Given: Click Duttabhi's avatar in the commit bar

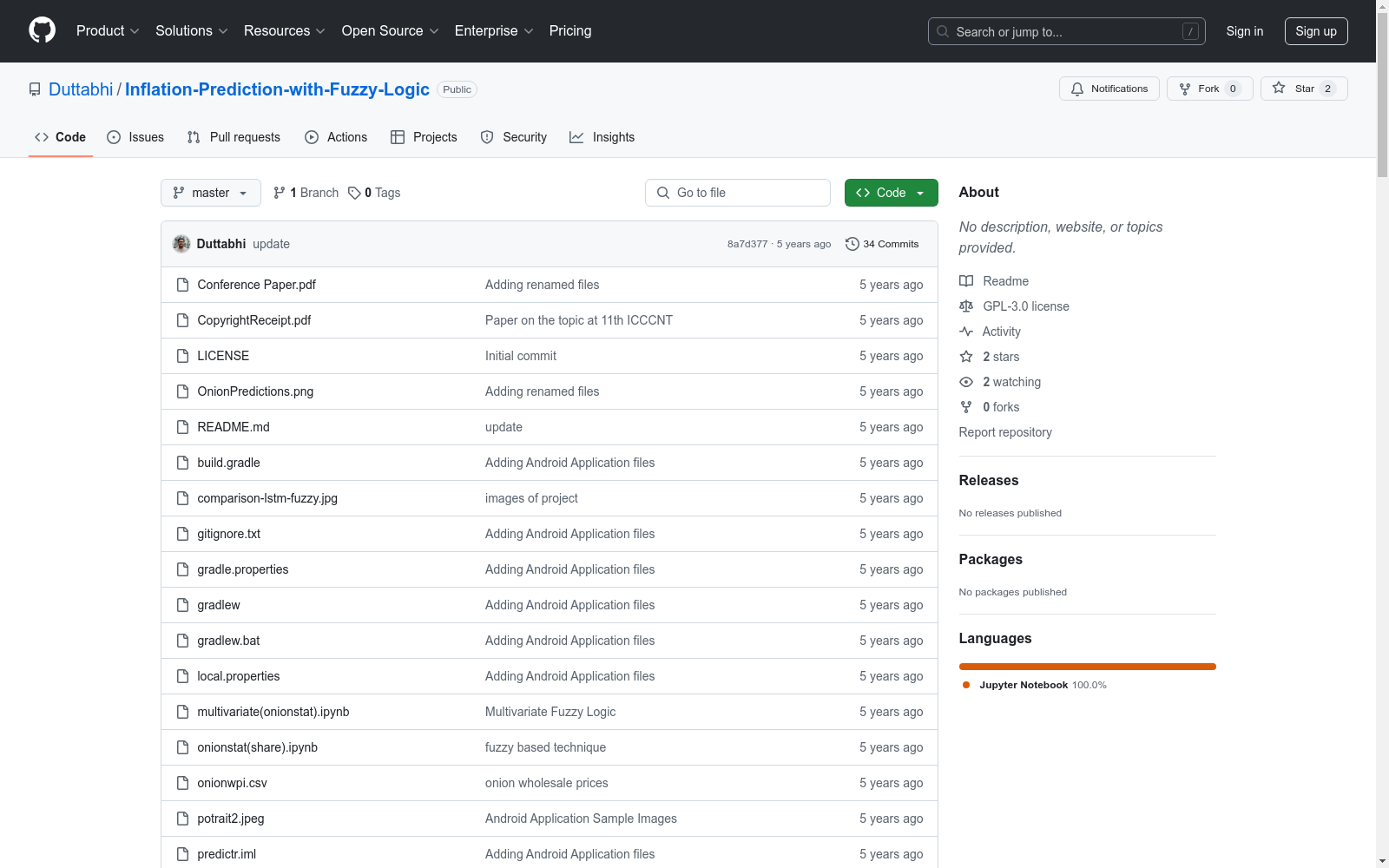Looking at the screenshot, I should [x=181, y=244].
